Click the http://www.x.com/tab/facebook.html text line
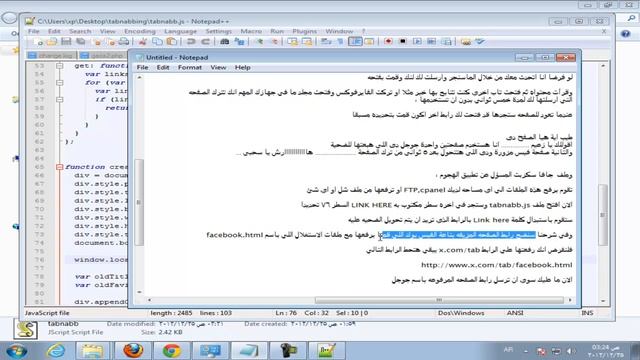 point(496,265)
